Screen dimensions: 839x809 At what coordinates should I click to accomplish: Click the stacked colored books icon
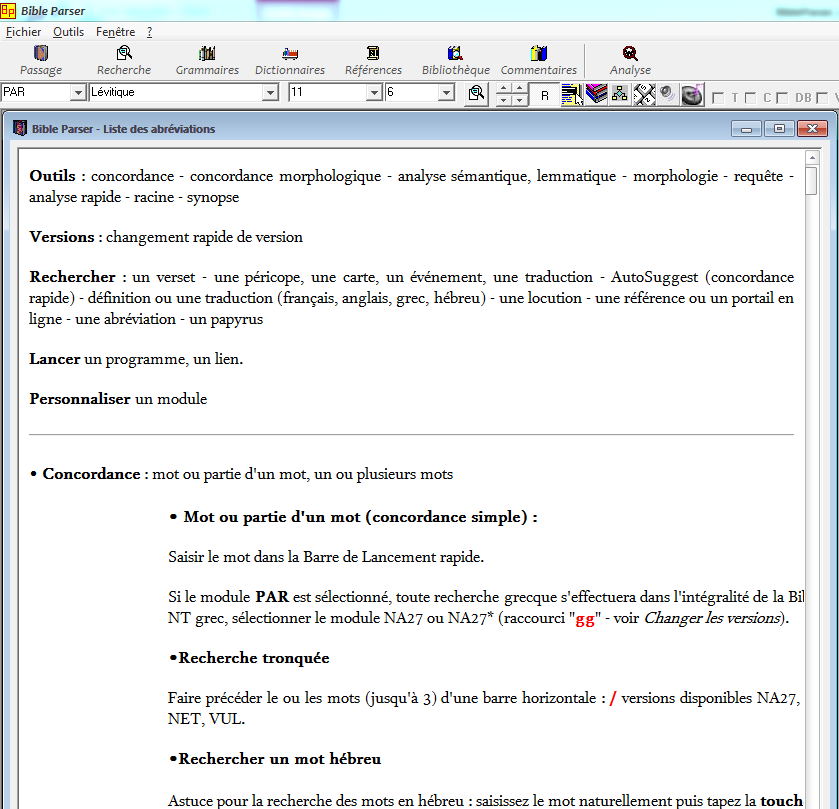(596, 95)
